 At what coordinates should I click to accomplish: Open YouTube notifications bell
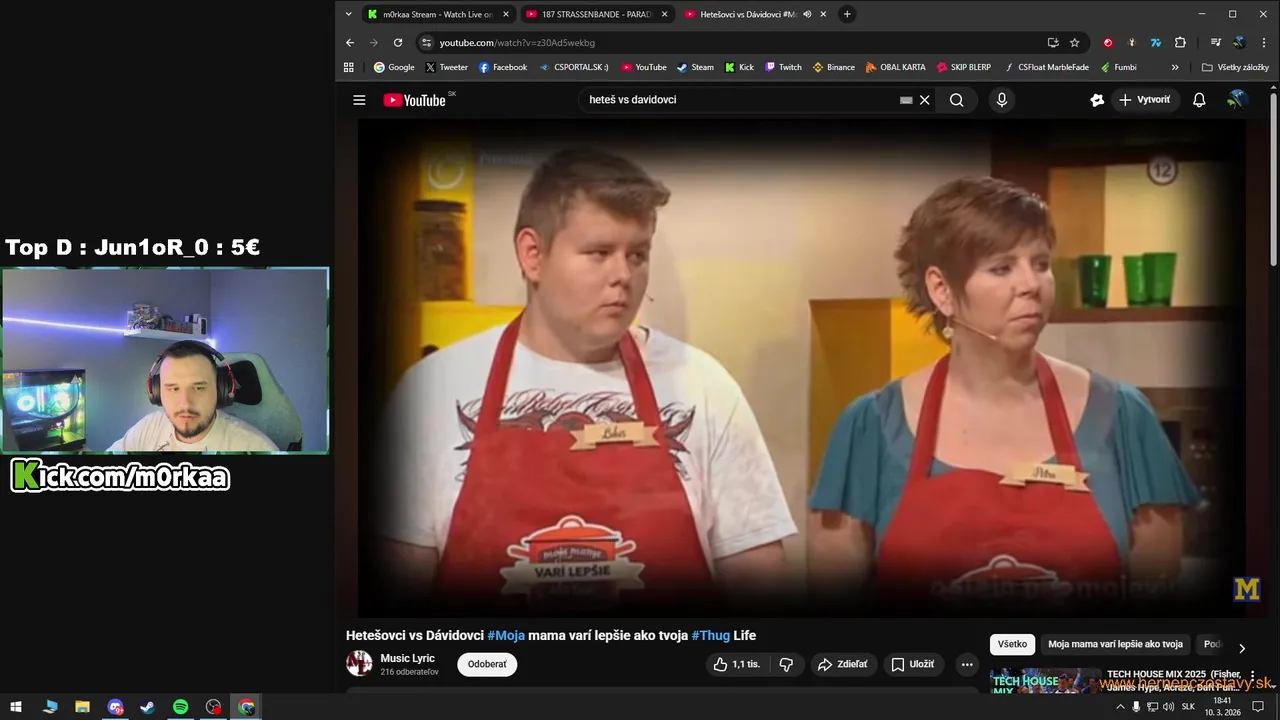pyautogui.click(x=1199, y=100)
